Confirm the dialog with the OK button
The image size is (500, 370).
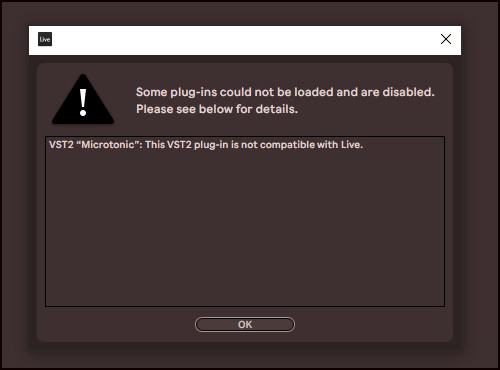point(245,324)
